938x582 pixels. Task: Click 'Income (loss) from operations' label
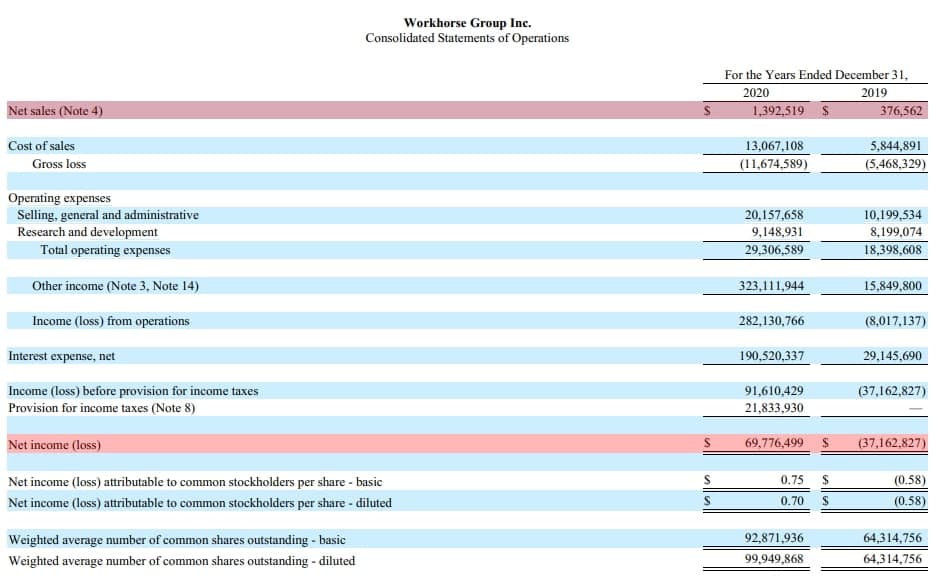(111, 321)
